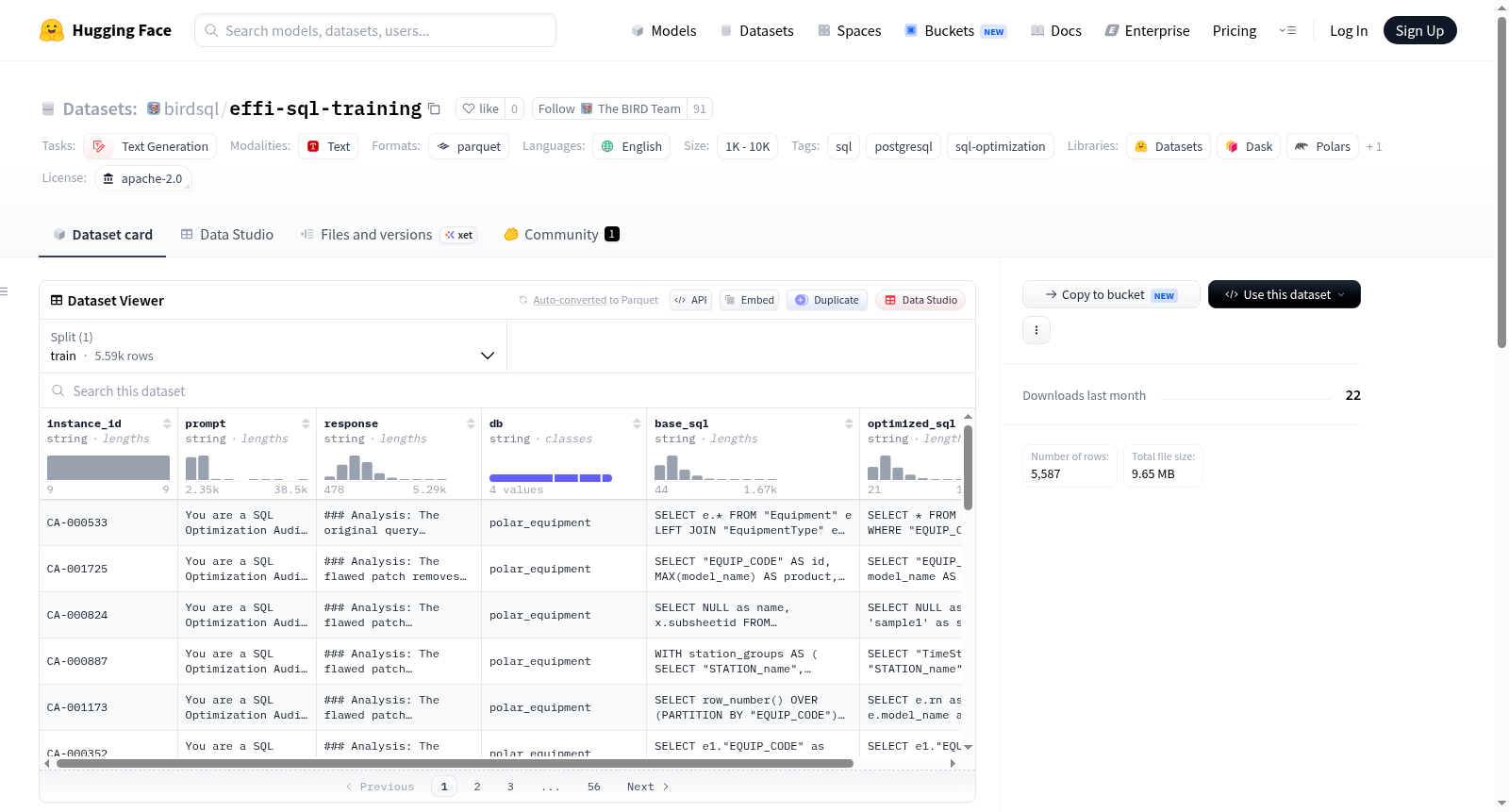The height and width of the screenshot is (812, 1509).
Task: Sort by prompt column arrows
Action: tap(306, 423)
